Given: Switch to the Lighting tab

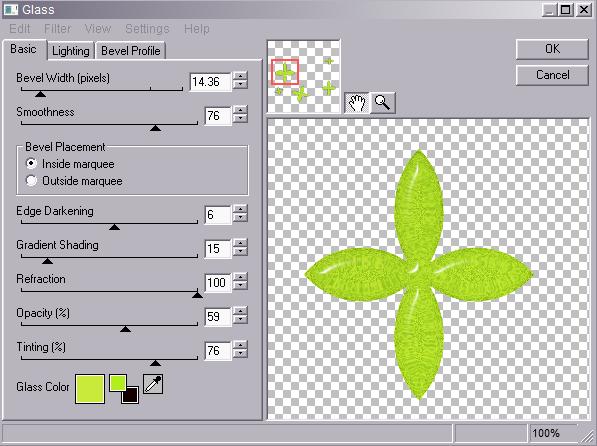Looking at the screenshot, I should (71, 51).
